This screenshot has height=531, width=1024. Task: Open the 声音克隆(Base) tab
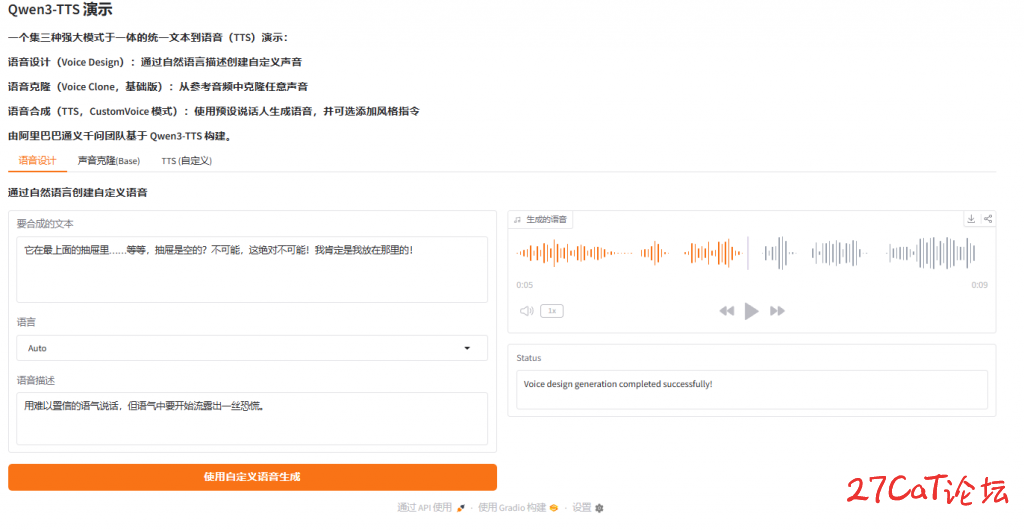tap(108, 161)
